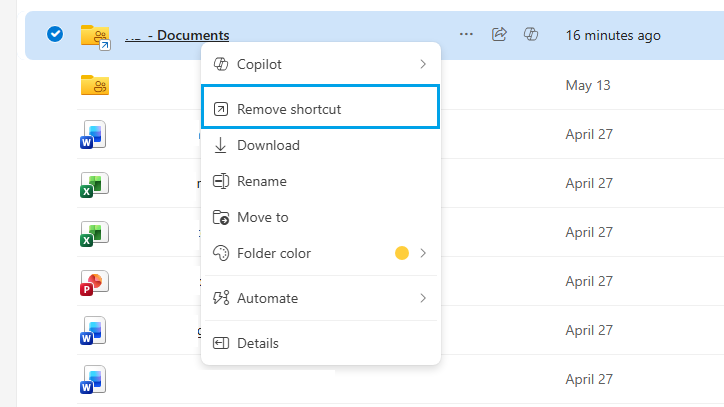Select Download in the context menu
Viewport: 724px width, 407px height.
(x=320, y=145)
